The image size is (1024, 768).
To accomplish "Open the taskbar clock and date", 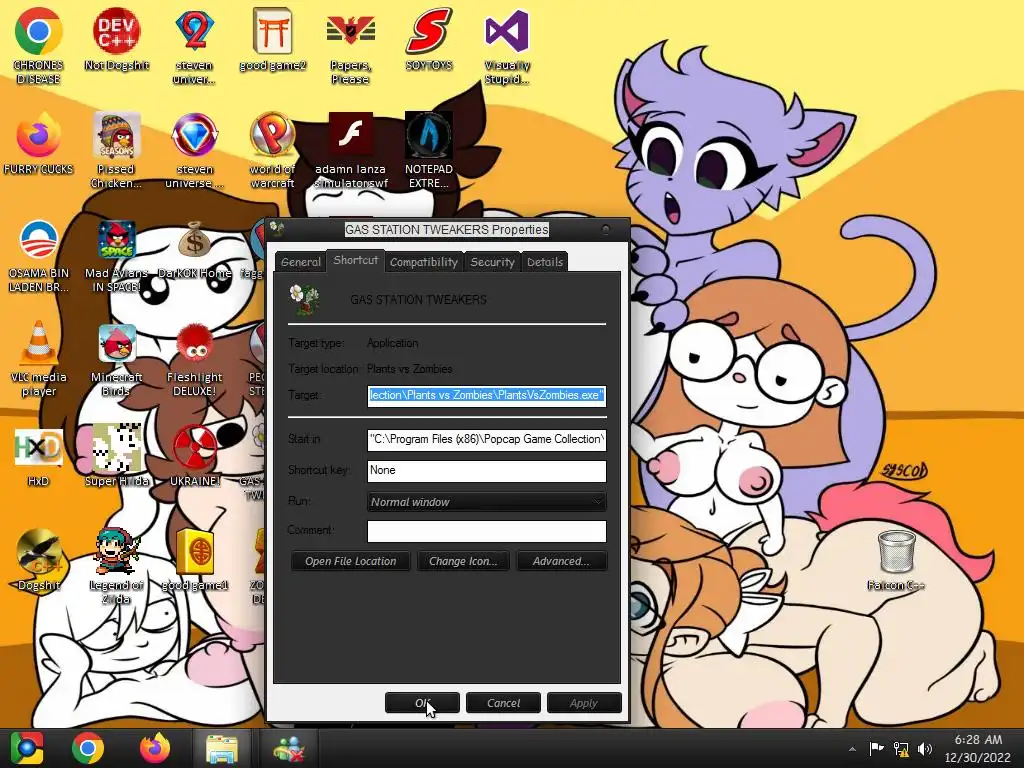I will click(x=977, y=748).
